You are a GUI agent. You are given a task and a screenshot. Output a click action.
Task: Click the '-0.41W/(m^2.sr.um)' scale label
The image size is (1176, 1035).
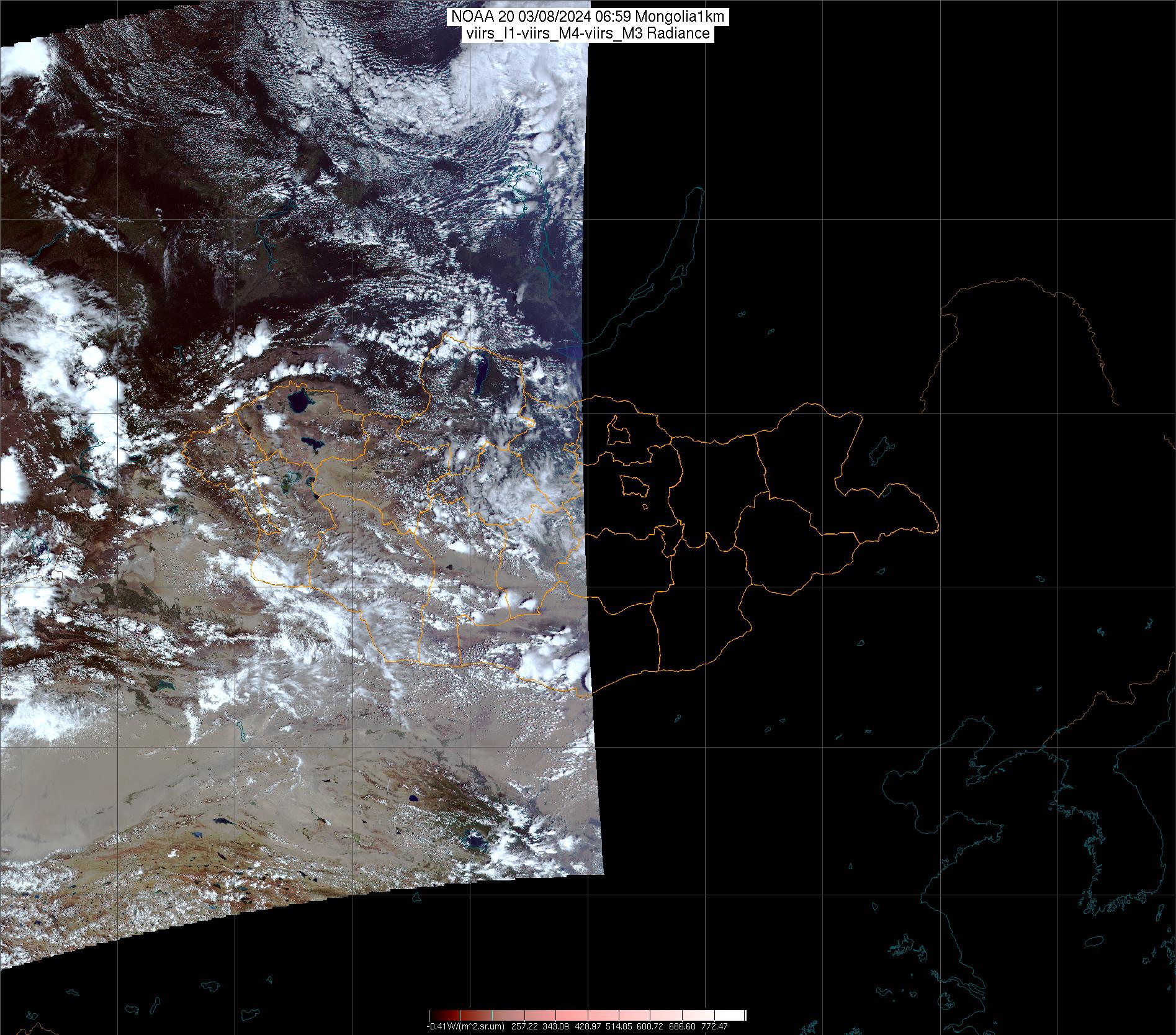click(x=465, y=1026)
